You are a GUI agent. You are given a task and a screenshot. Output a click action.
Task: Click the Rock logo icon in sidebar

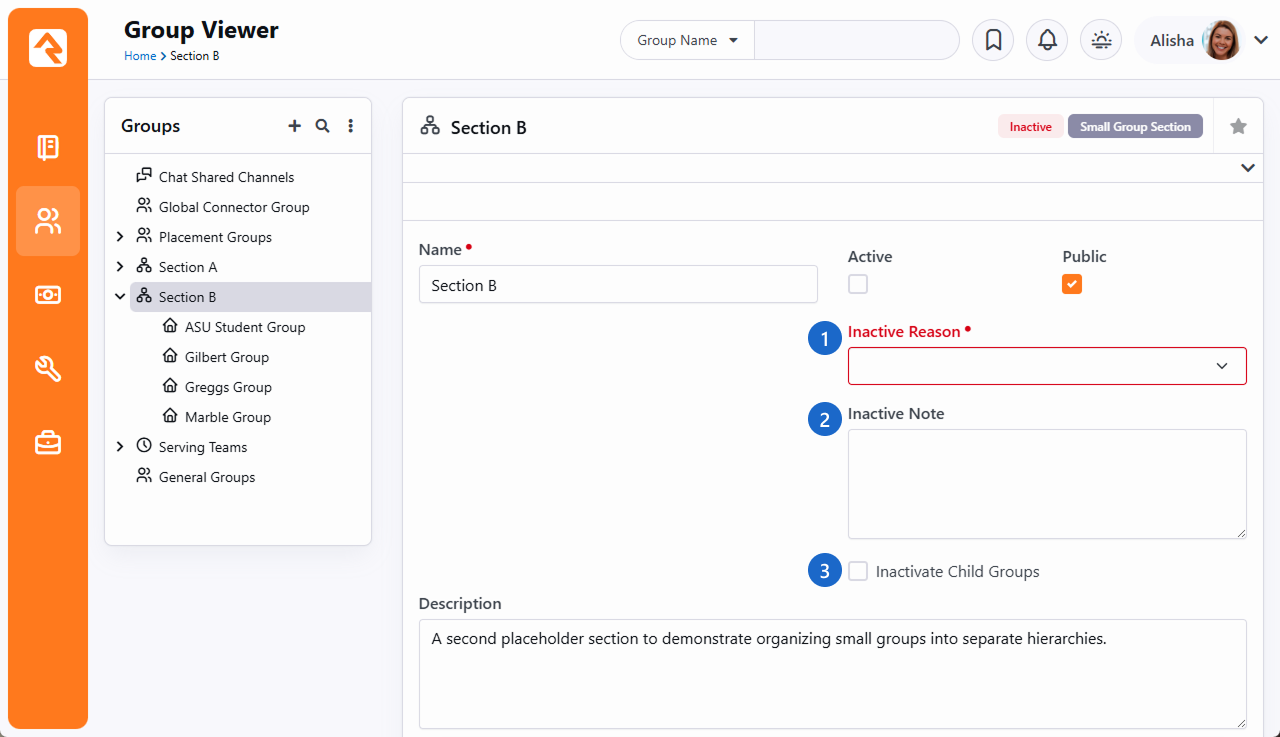click(x=48, y=48)
